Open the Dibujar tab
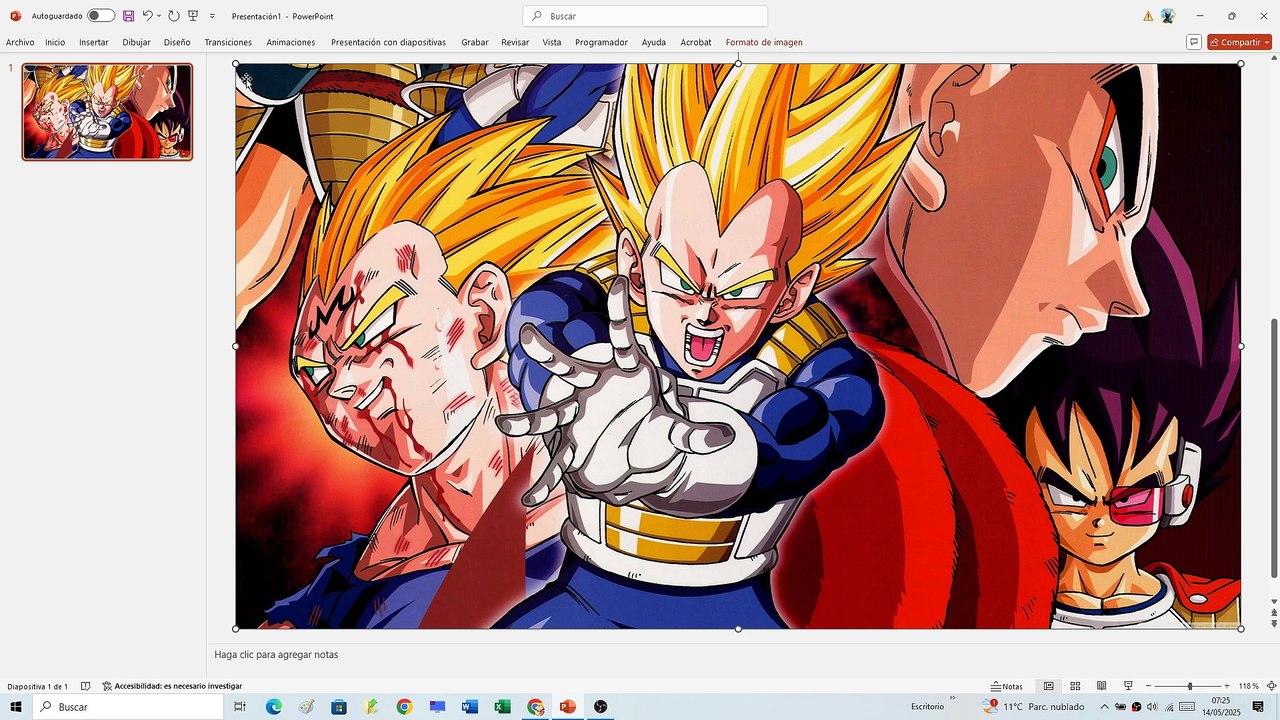Viewport: 1280px width, 720px height. (x=136, y=43)
